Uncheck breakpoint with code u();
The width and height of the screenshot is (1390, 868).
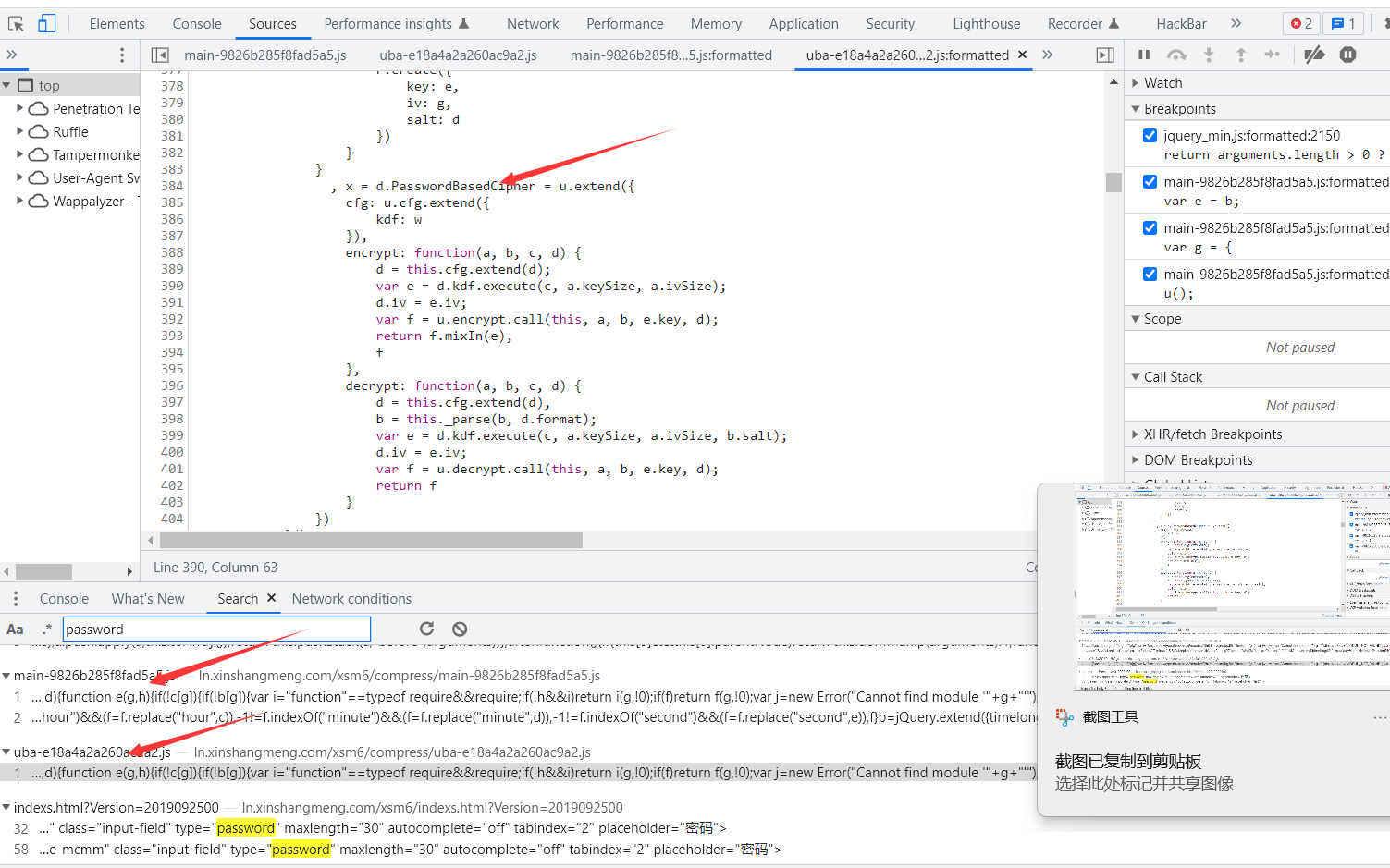(x=1150, y=274)
